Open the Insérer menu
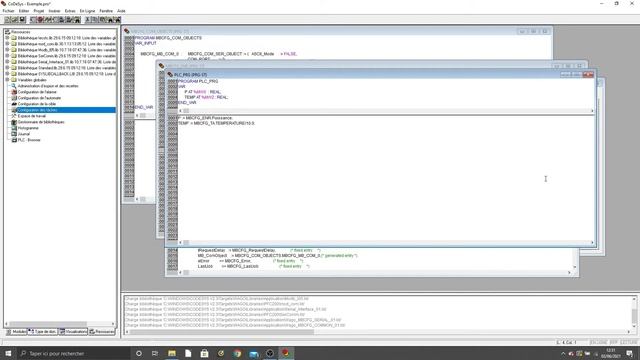640x360 pixels. [54, 11]
